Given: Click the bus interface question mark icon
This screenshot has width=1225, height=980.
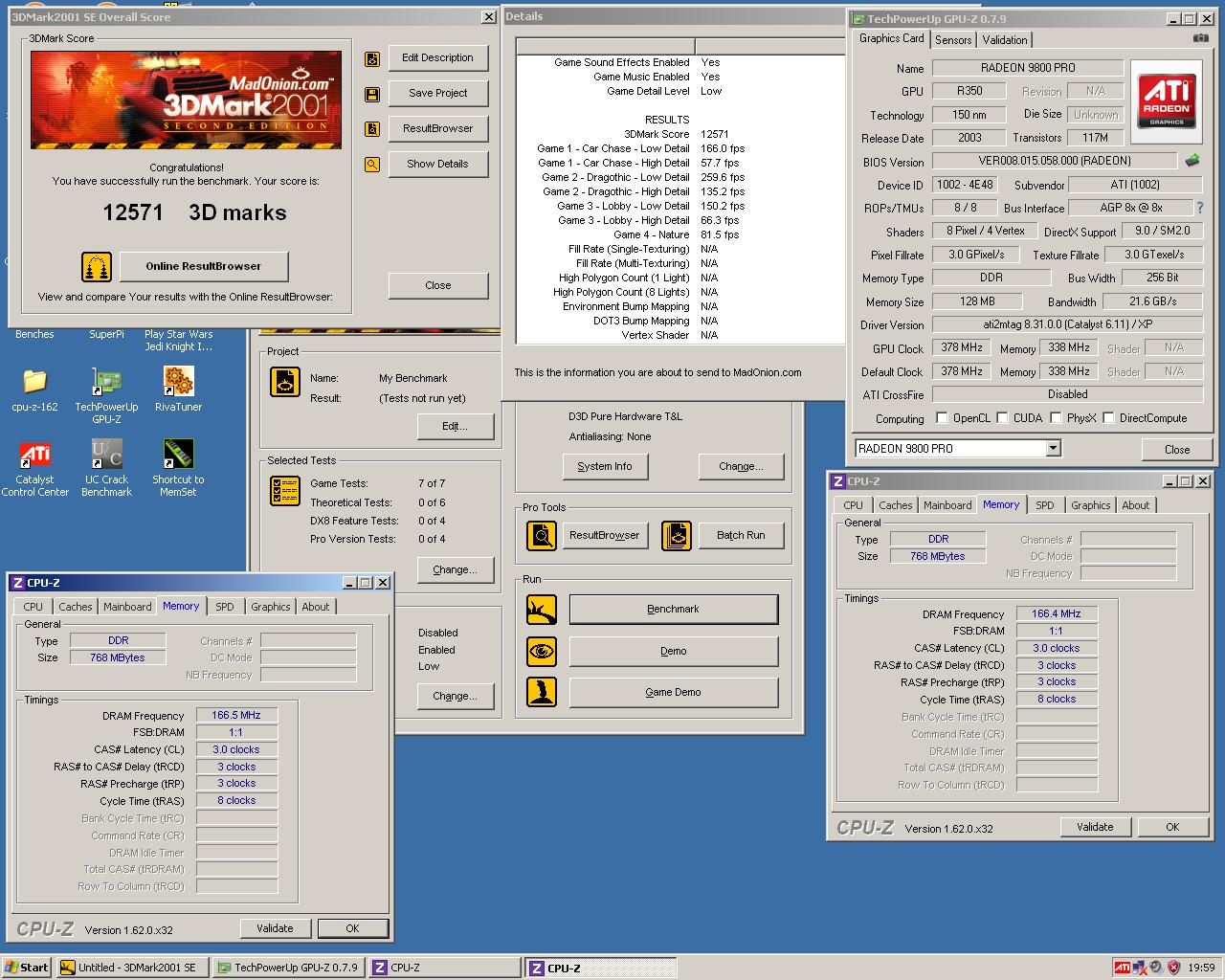Looking at the screenshot, I should (1199, 208).
